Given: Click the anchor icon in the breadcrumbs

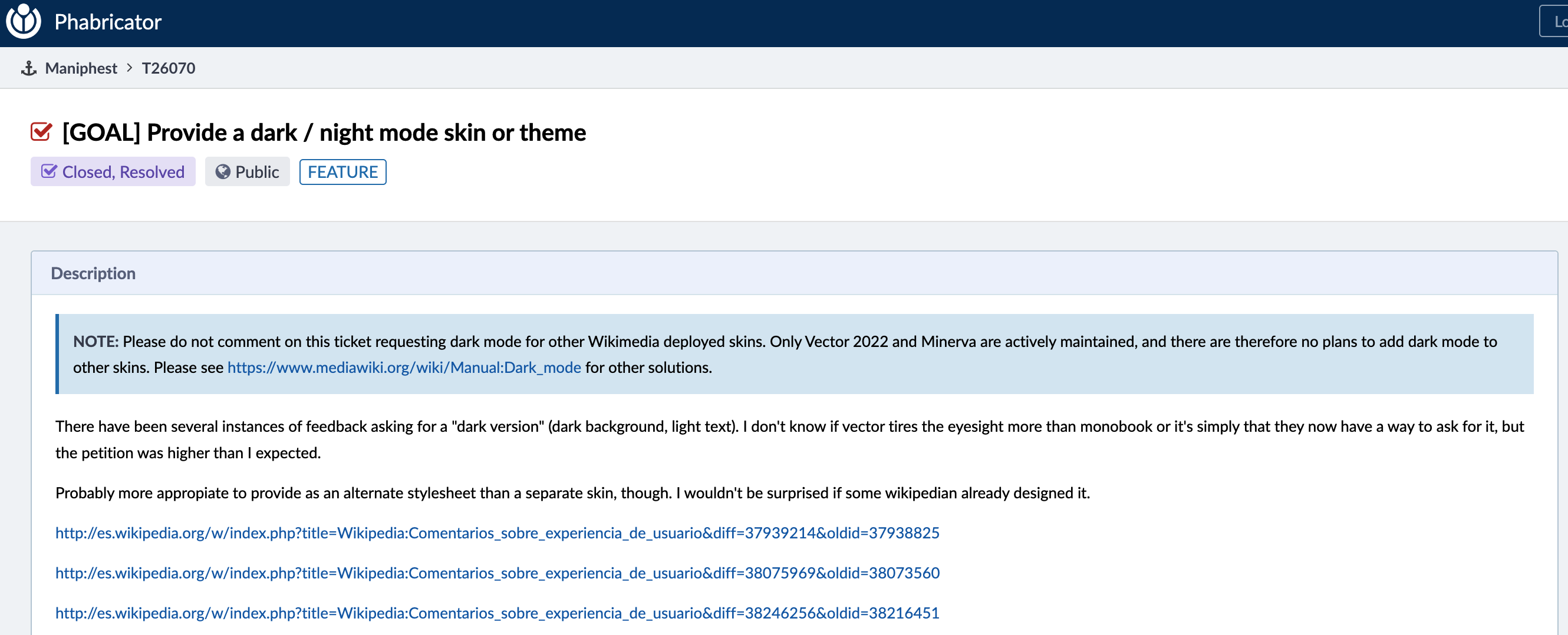Looking at the screenshot, I should click(29, 68).
